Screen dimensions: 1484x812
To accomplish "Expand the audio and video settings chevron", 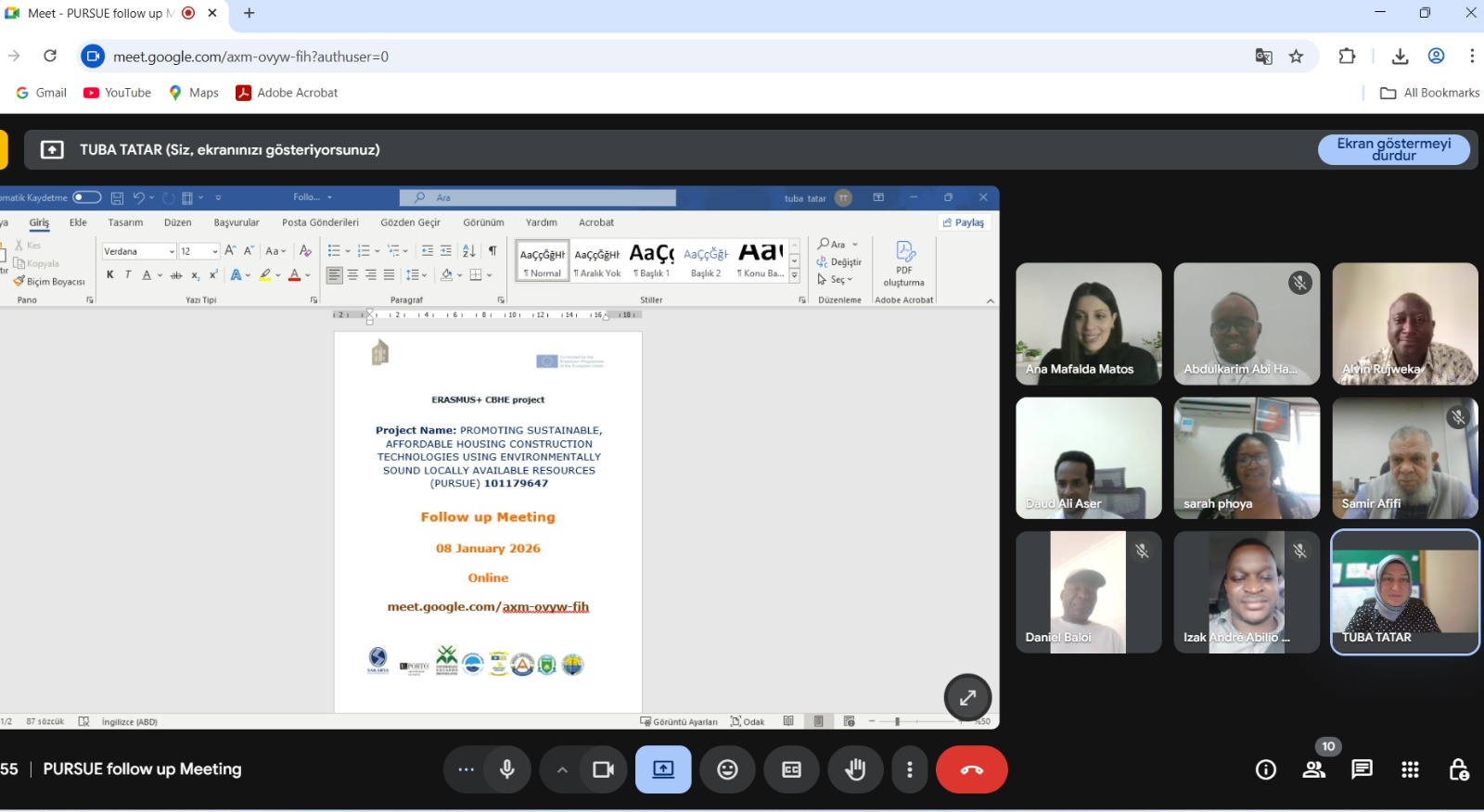I will (562, 769).
